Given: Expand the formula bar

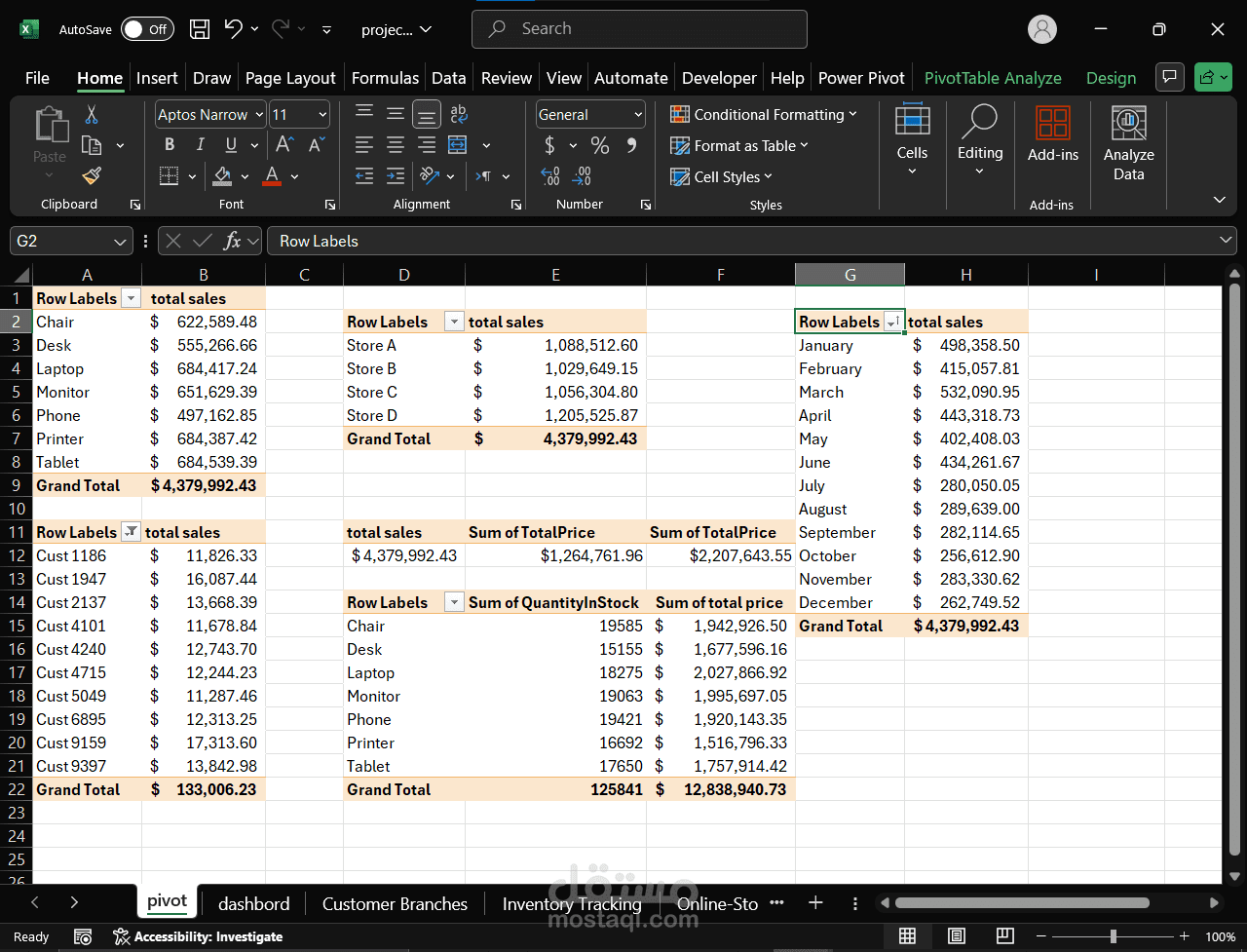Looking at the screenshot, I should click(1226, 241).
